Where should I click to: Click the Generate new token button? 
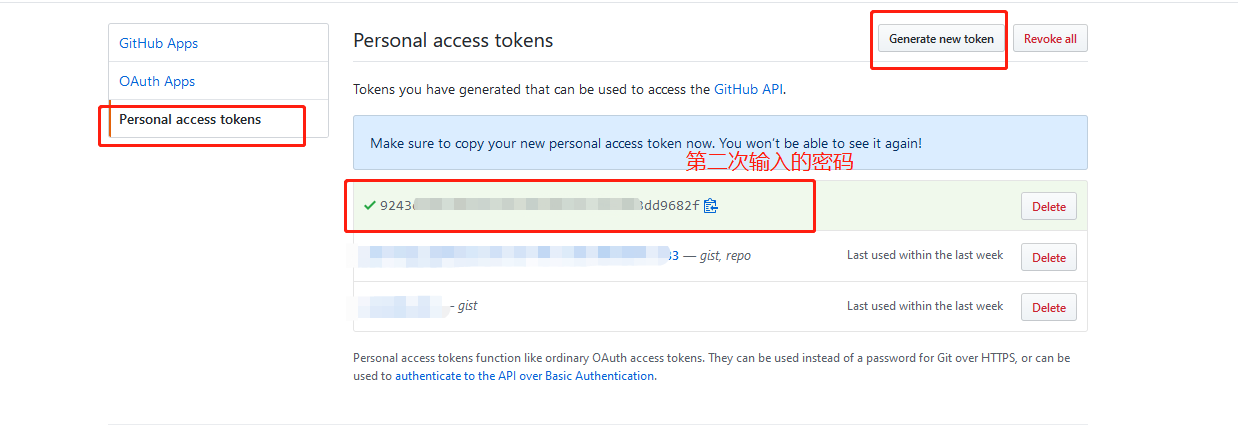(942, 39)
